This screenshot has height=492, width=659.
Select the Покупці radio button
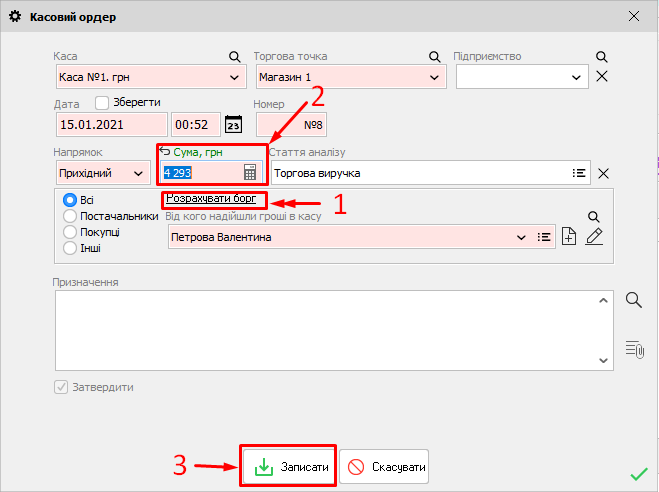70,232
